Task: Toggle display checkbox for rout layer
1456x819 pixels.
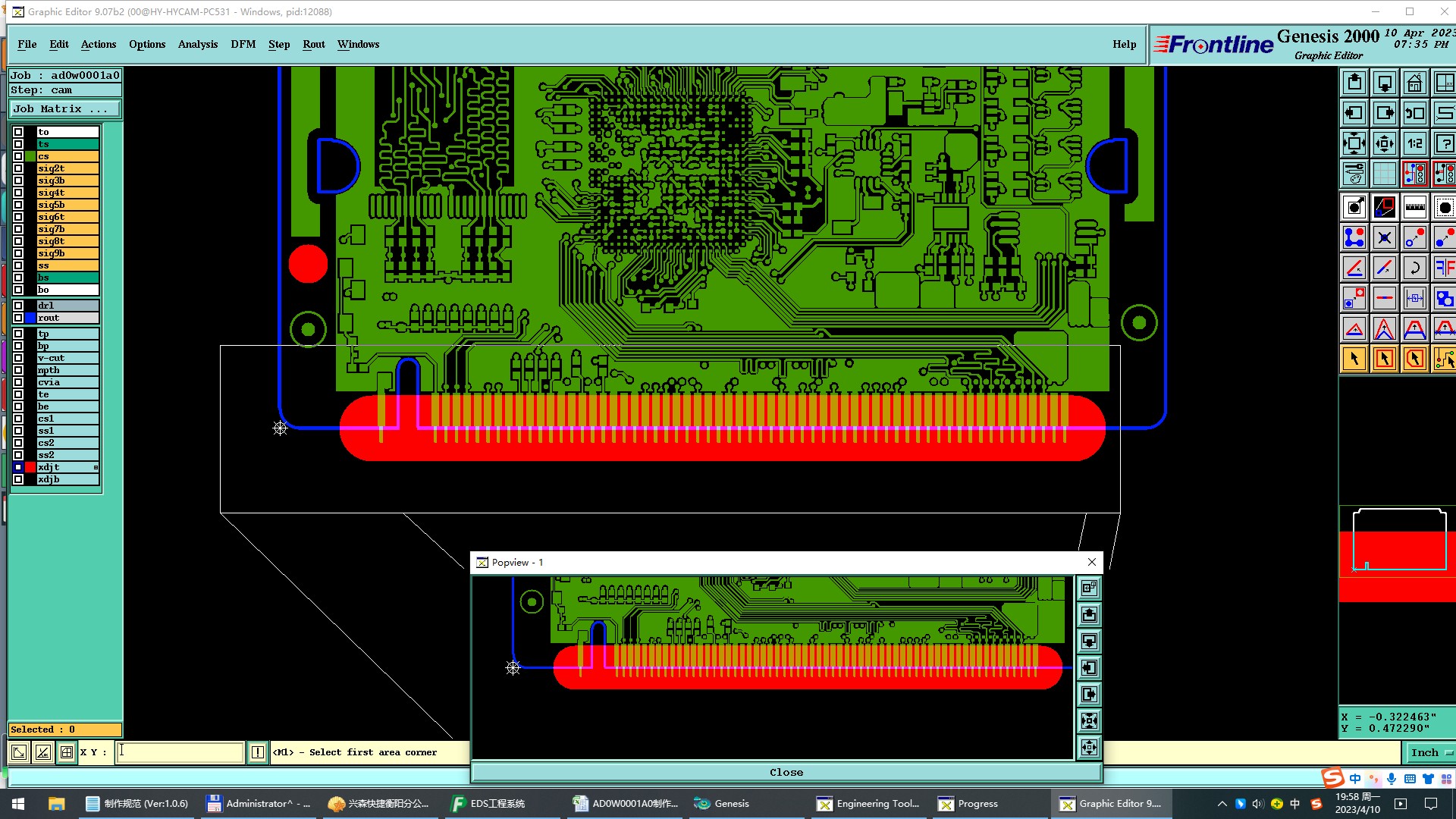Action: (x=18, y=318)
